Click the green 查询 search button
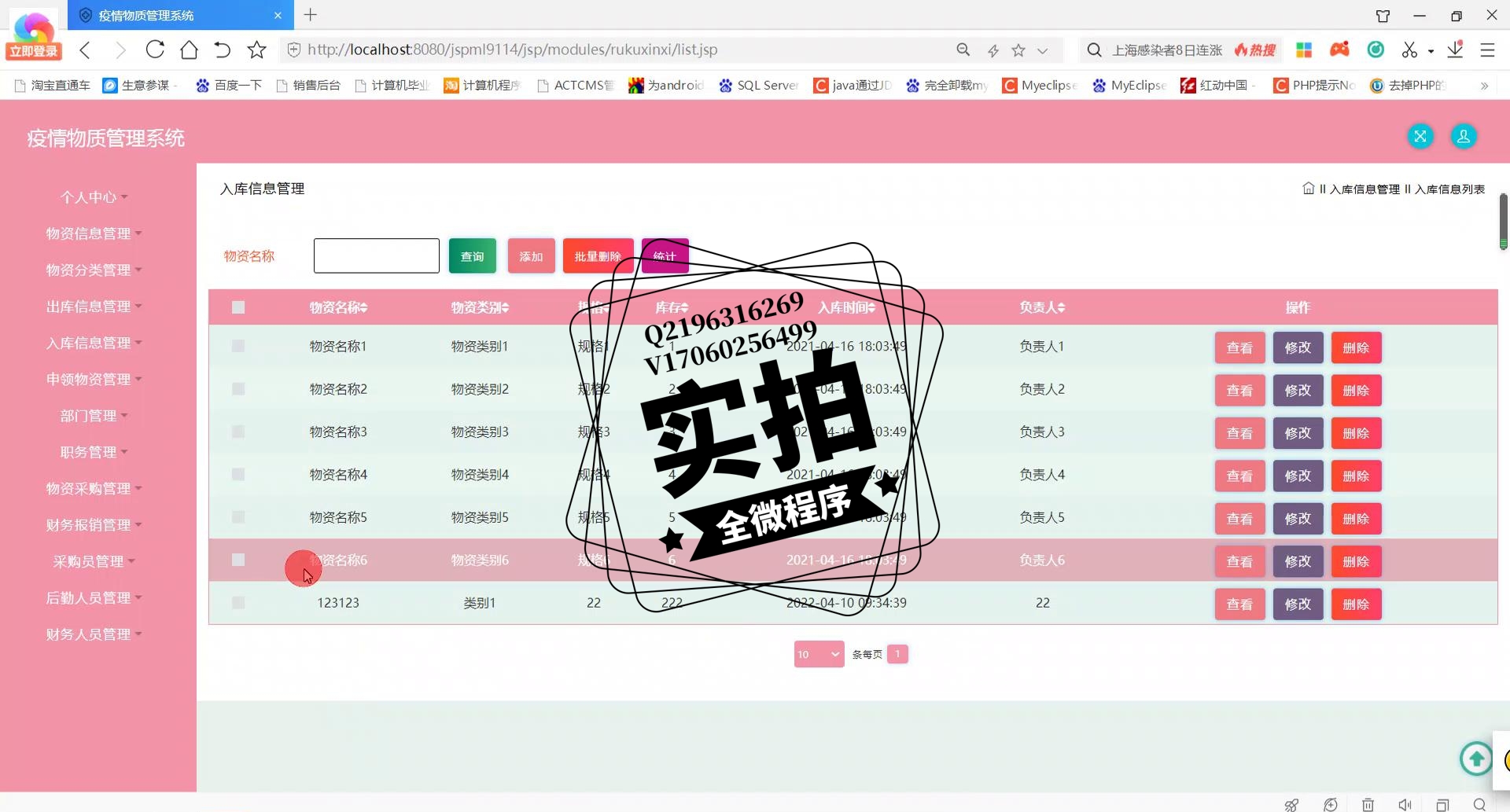Viewport: 1510px width, 812px height. tap(473, 256)
